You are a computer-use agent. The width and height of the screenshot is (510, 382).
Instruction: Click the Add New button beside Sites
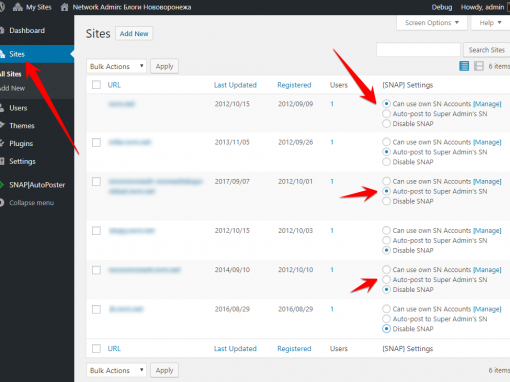point(134,33)
